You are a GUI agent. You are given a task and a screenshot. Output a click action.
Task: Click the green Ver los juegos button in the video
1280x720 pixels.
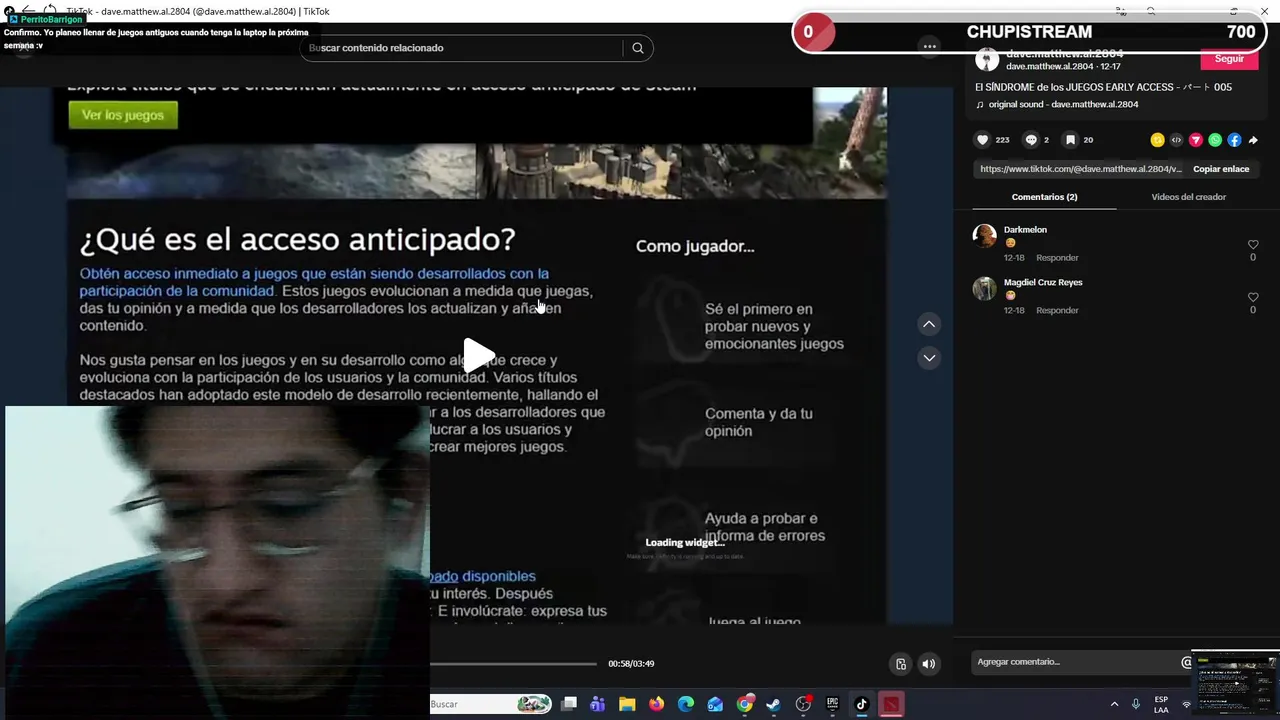click(123, 115)
